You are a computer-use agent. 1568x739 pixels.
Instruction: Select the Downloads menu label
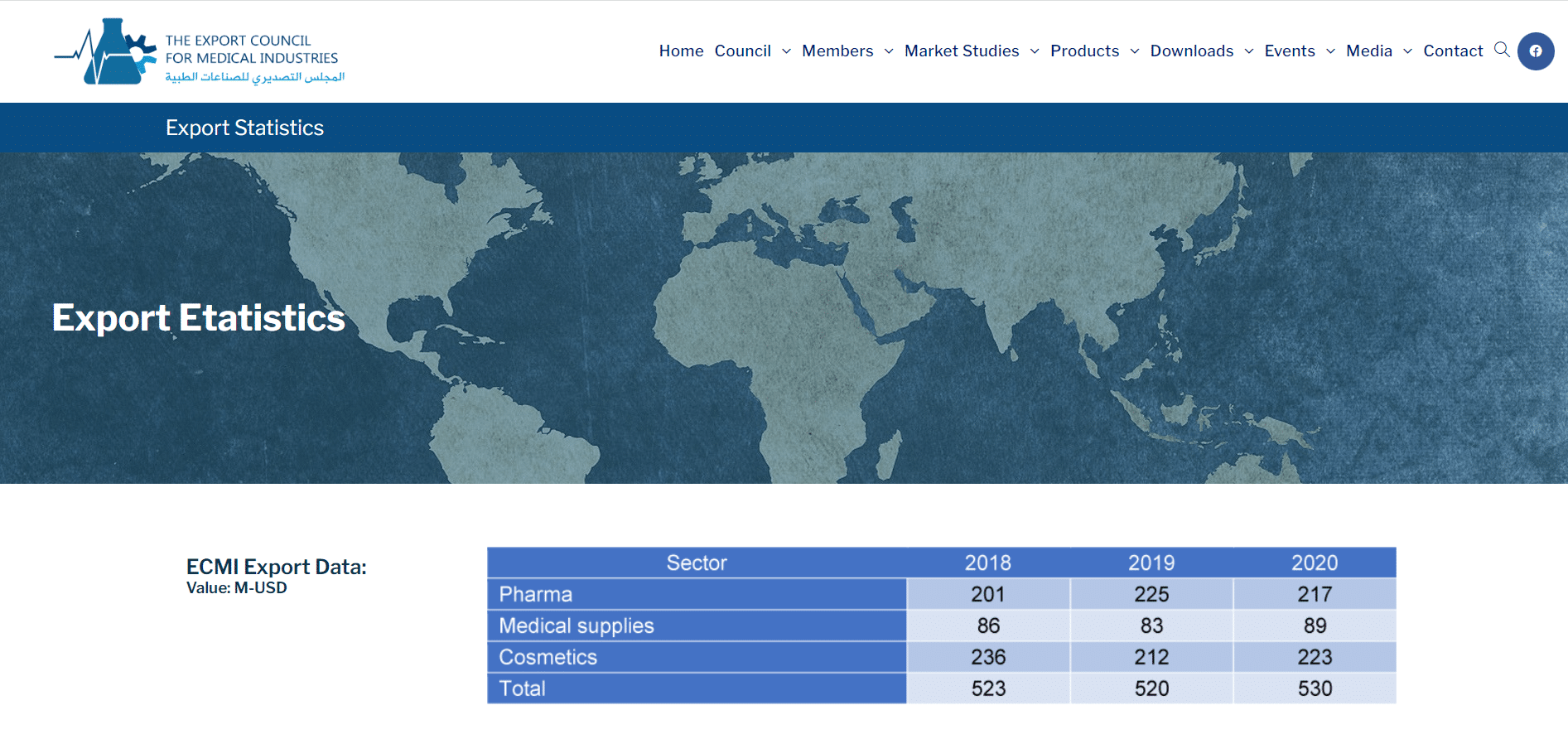tap(1191, 51)
